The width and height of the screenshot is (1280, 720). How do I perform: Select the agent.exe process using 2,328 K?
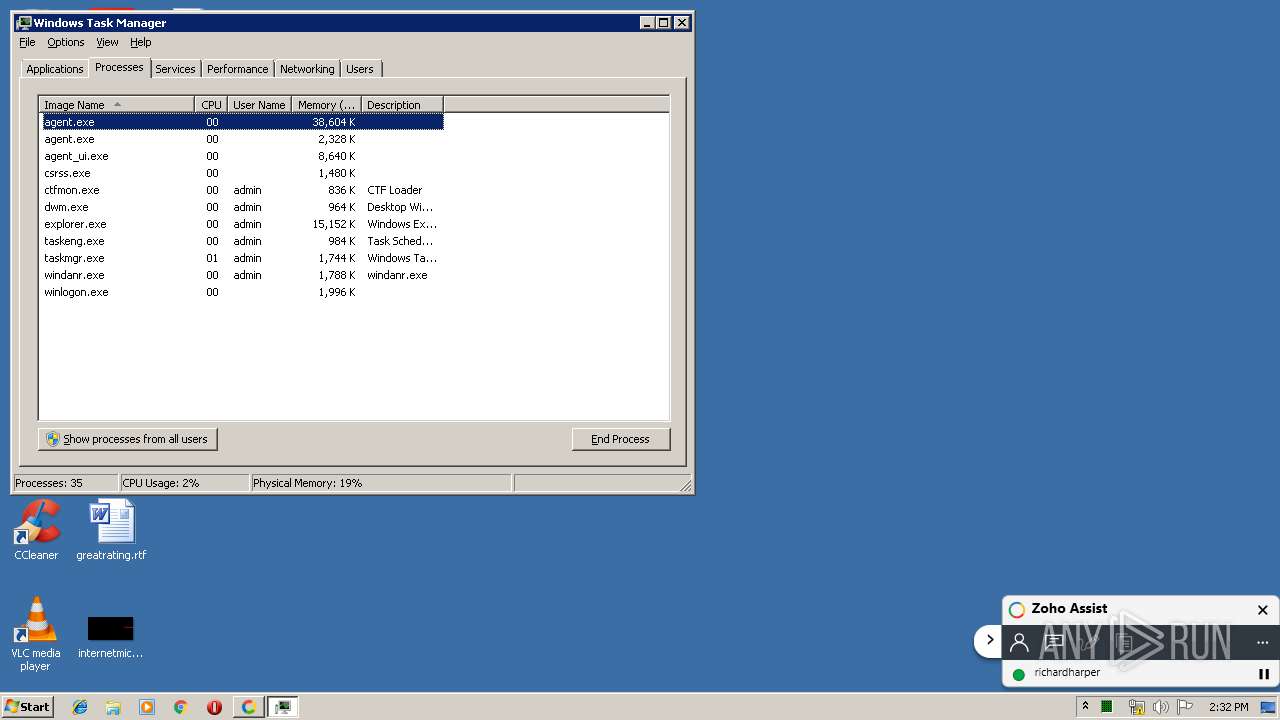point(241,139)
